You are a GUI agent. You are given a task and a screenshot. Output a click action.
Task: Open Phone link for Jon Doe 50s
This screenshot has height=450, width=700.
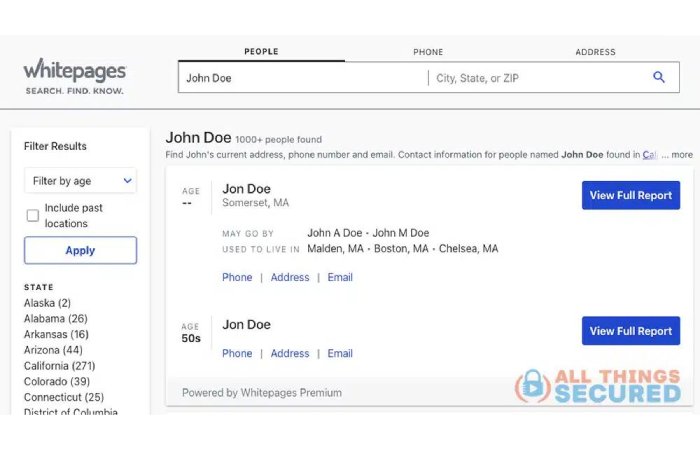pos(237,353)
